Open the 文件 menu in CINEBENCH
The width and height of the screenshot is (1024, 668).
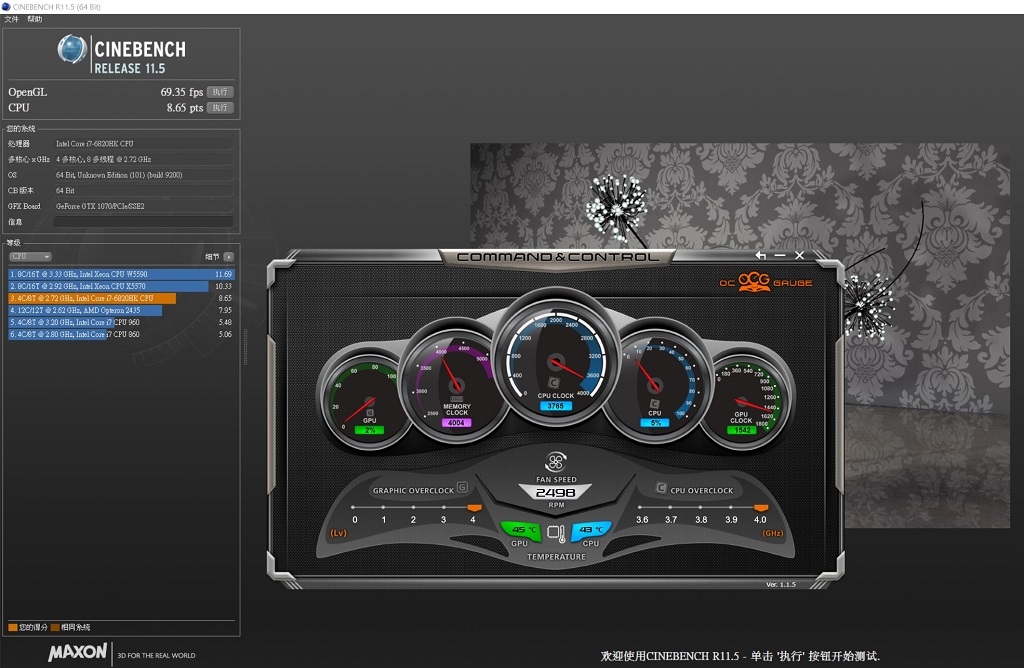tap(12, 20)
